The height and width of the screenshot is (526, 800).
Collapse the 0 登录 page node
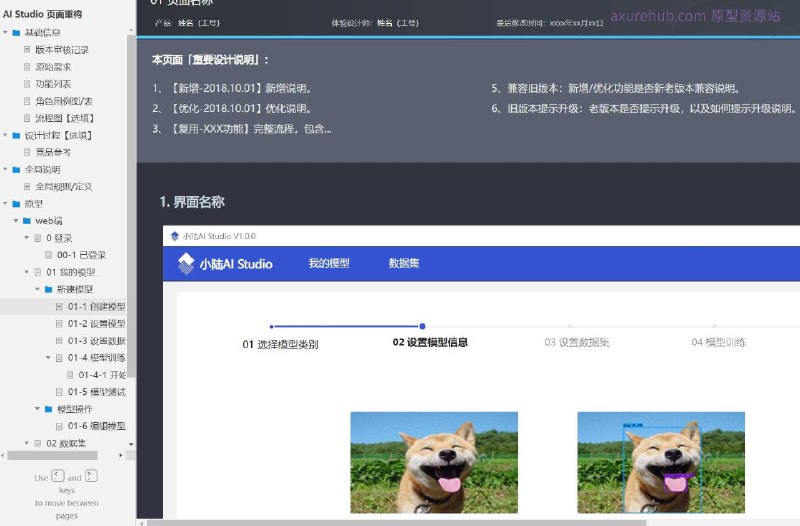click(27, 238)
